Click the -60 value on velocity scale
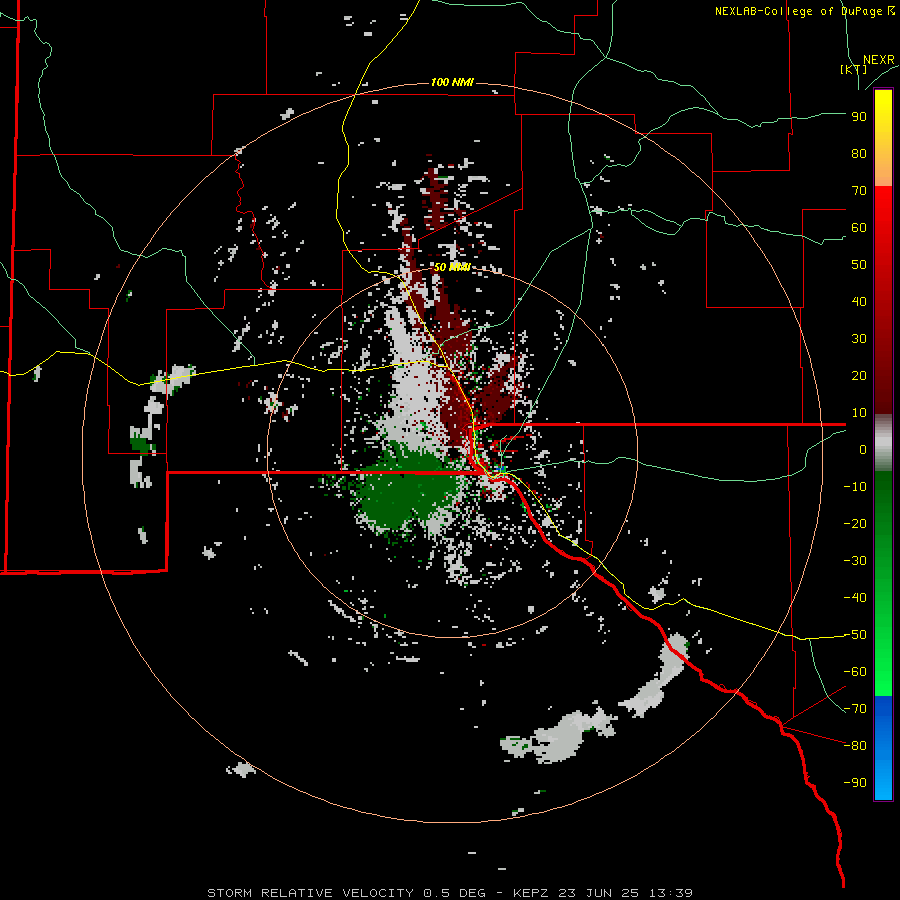The image size is (900, 900). (855, 672)
